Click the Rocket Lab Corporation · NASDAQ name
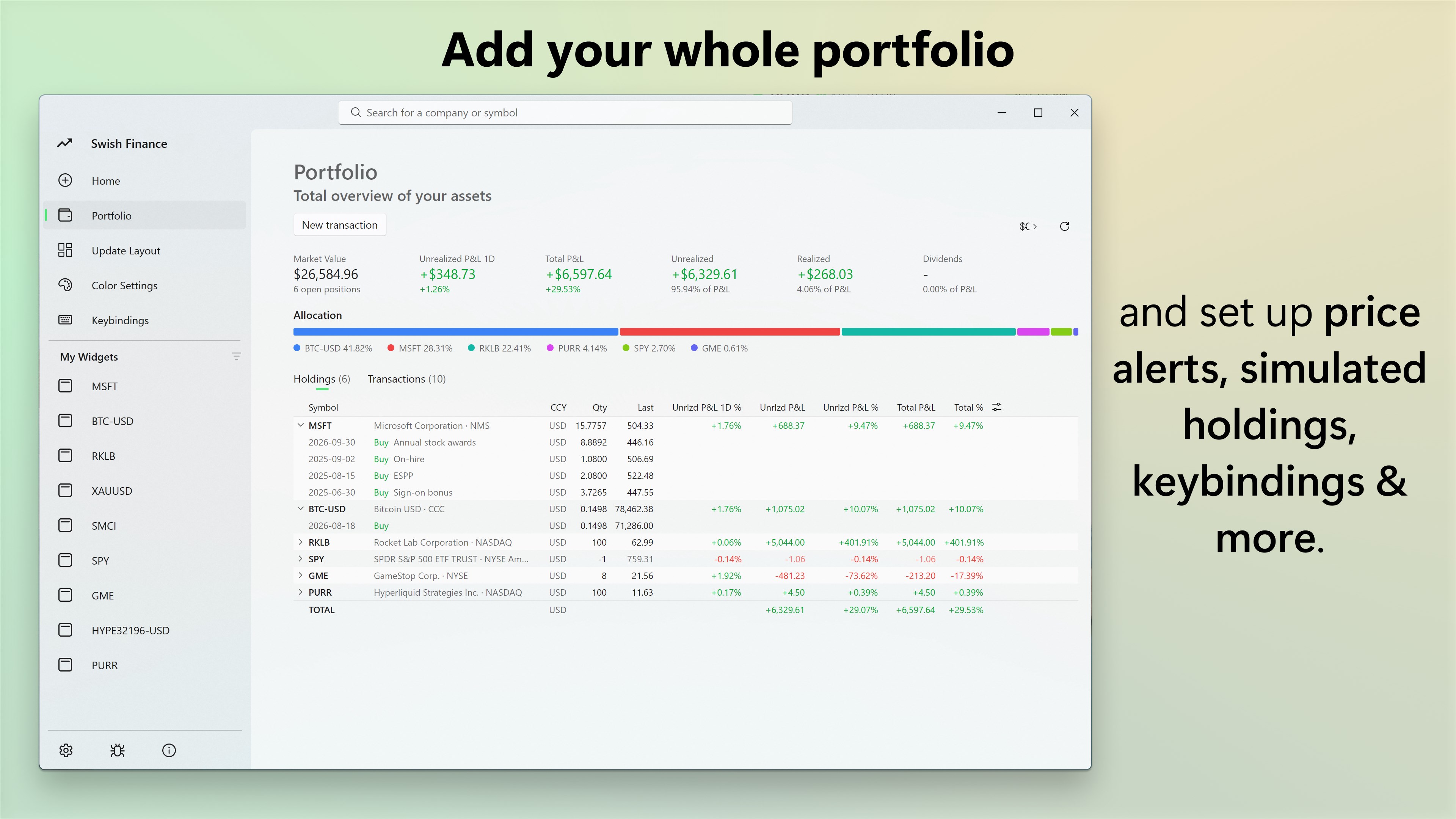The width and height of the screenshot is (1456, 819). click(x=442, y=542)
